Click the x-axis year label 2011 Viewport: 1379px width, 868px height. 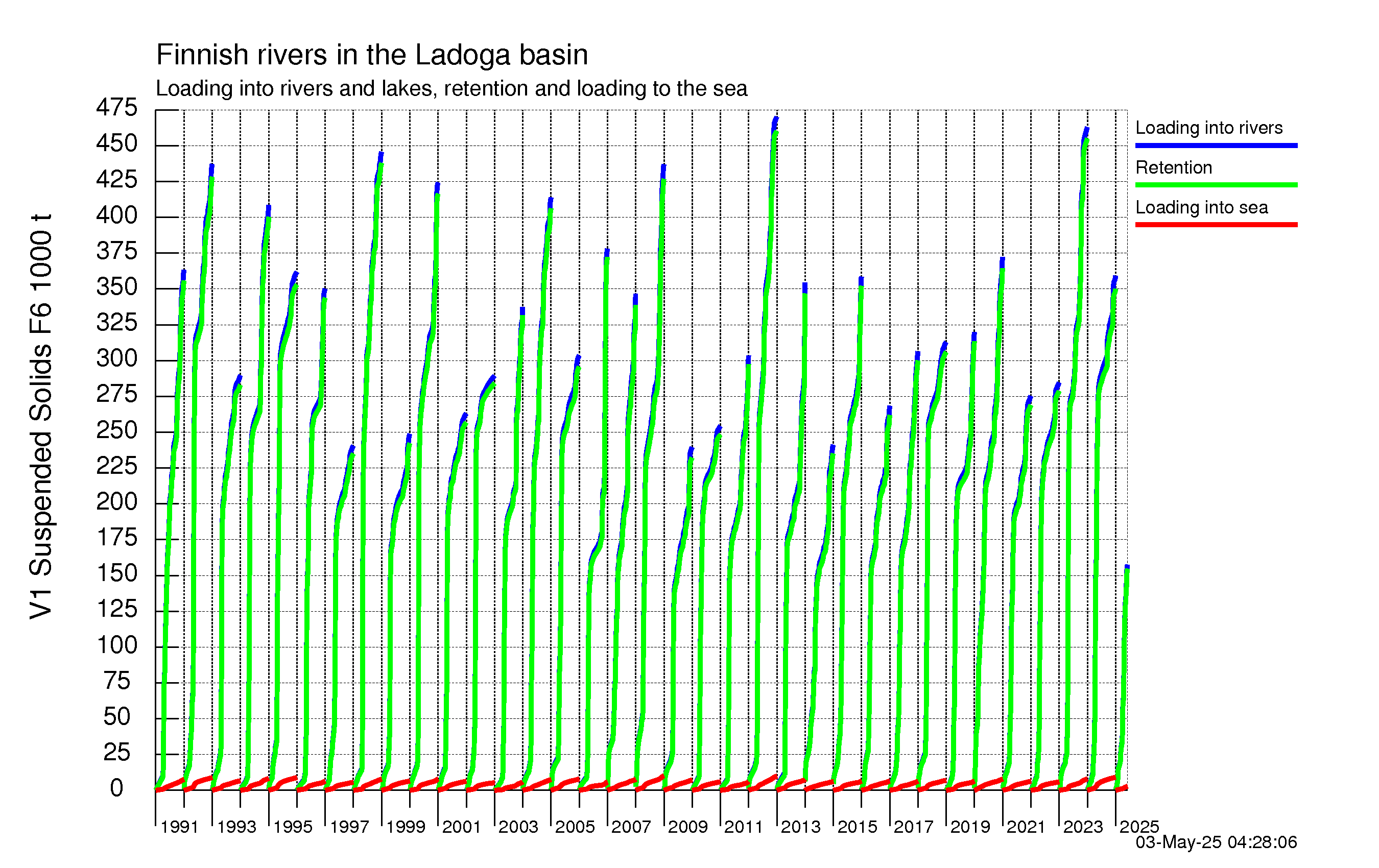click(x=744, y=827)
